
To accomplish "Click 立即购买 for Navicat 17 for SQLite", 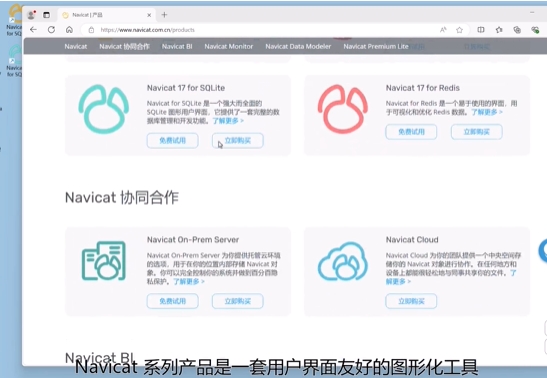I will click(238, 141).
